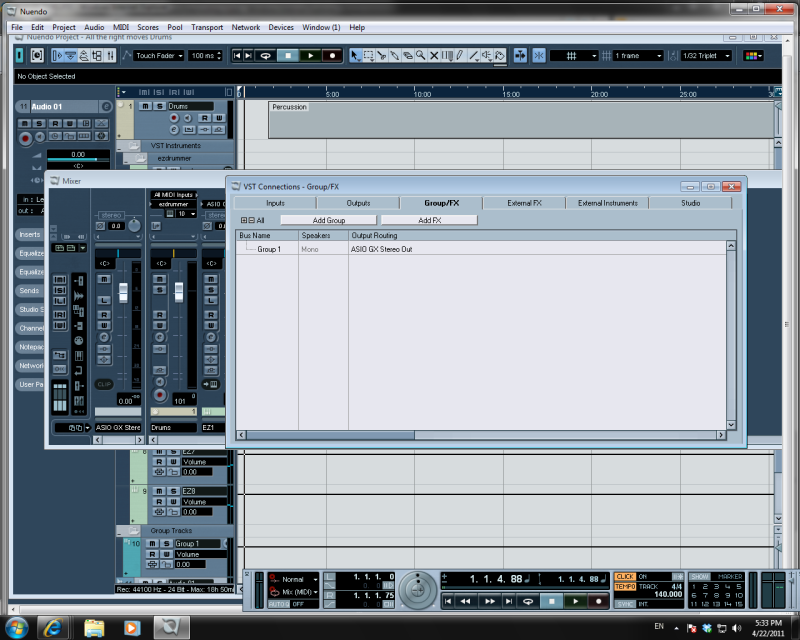This screenshot has height=640, width=800.
Task: Expand all buses with plus icon
Action: click(244, 220)
